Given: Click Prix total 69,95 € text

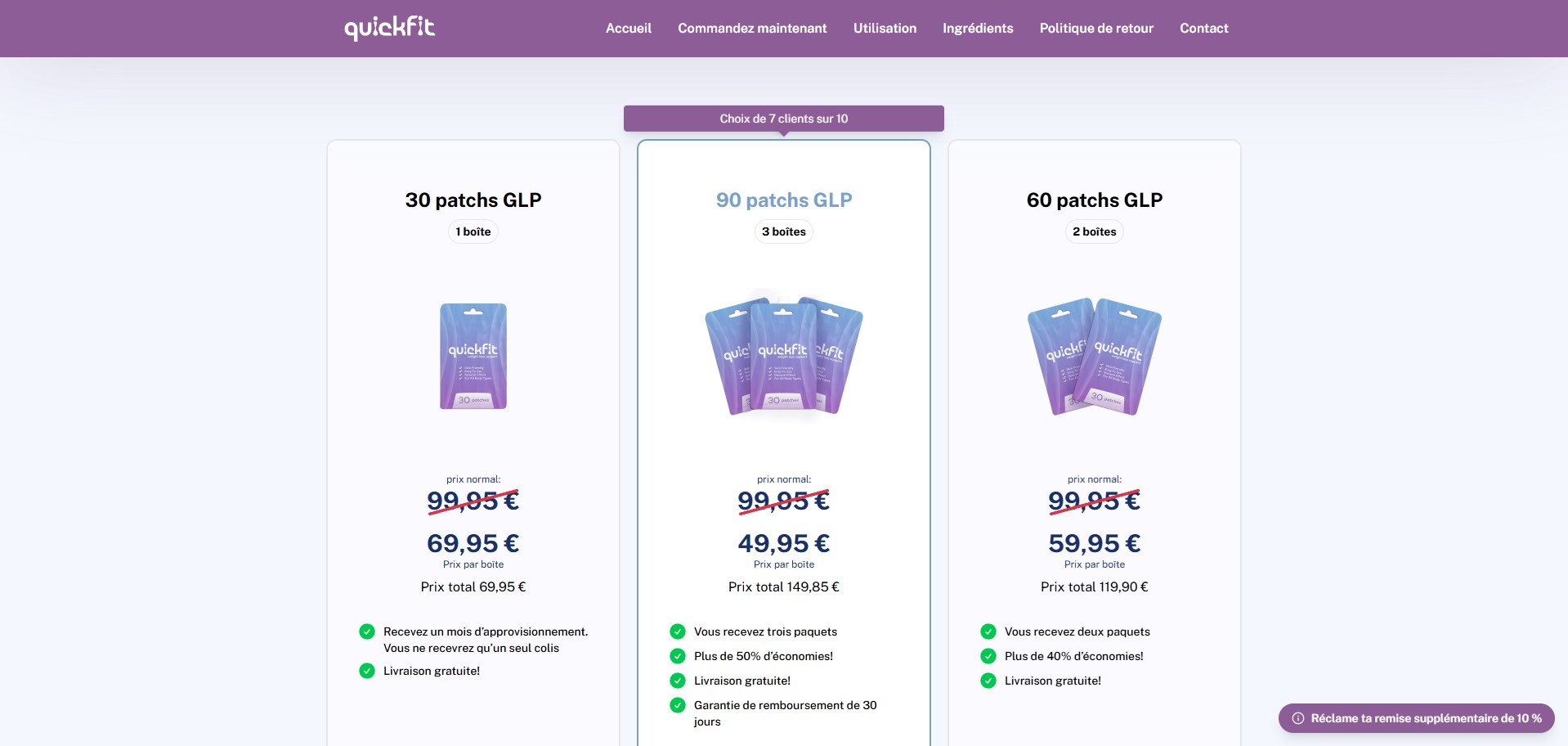Looking at the screenshot, I should point(473,586).
